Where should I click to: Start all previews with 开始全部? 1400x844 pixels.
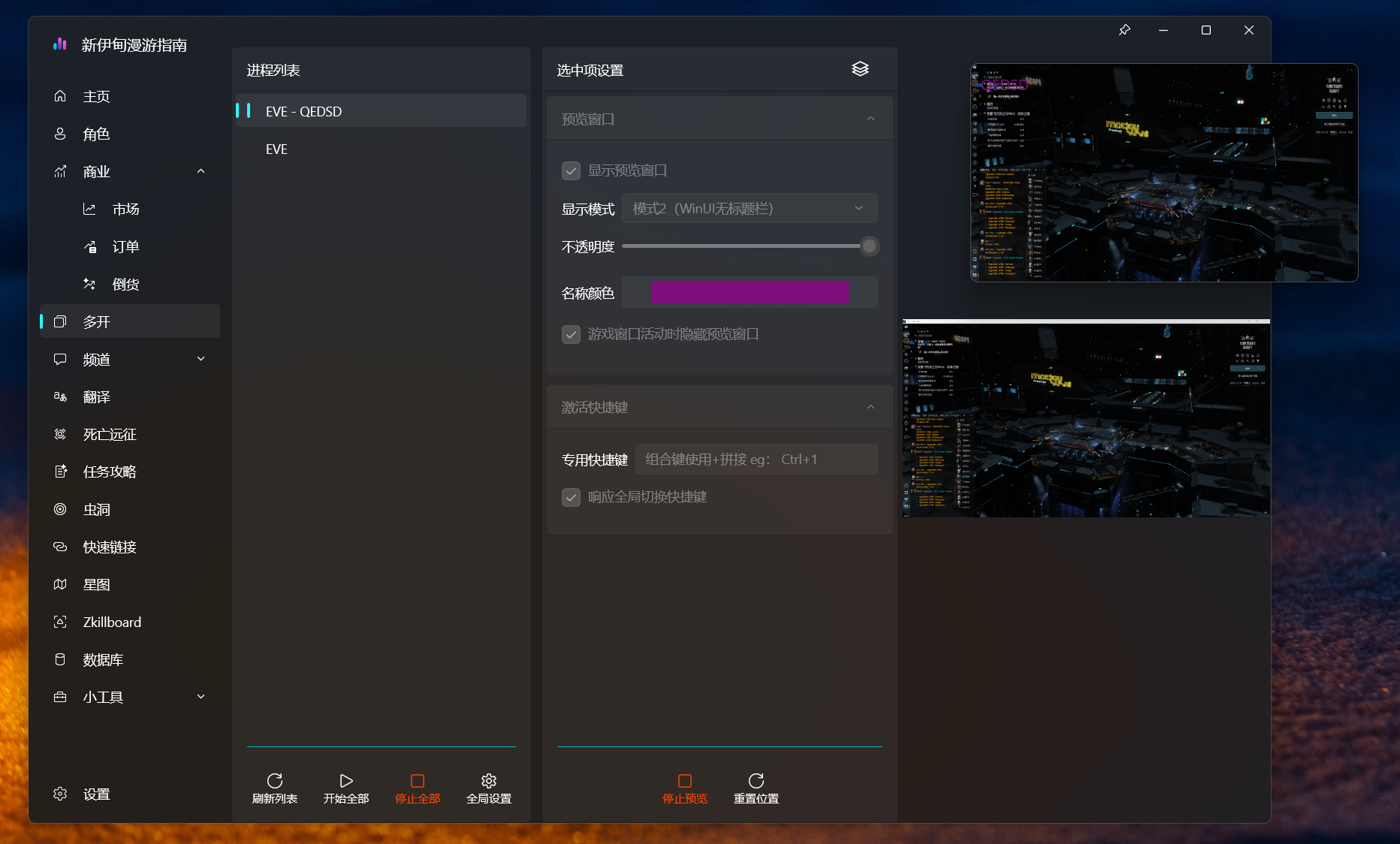[346, 788]
